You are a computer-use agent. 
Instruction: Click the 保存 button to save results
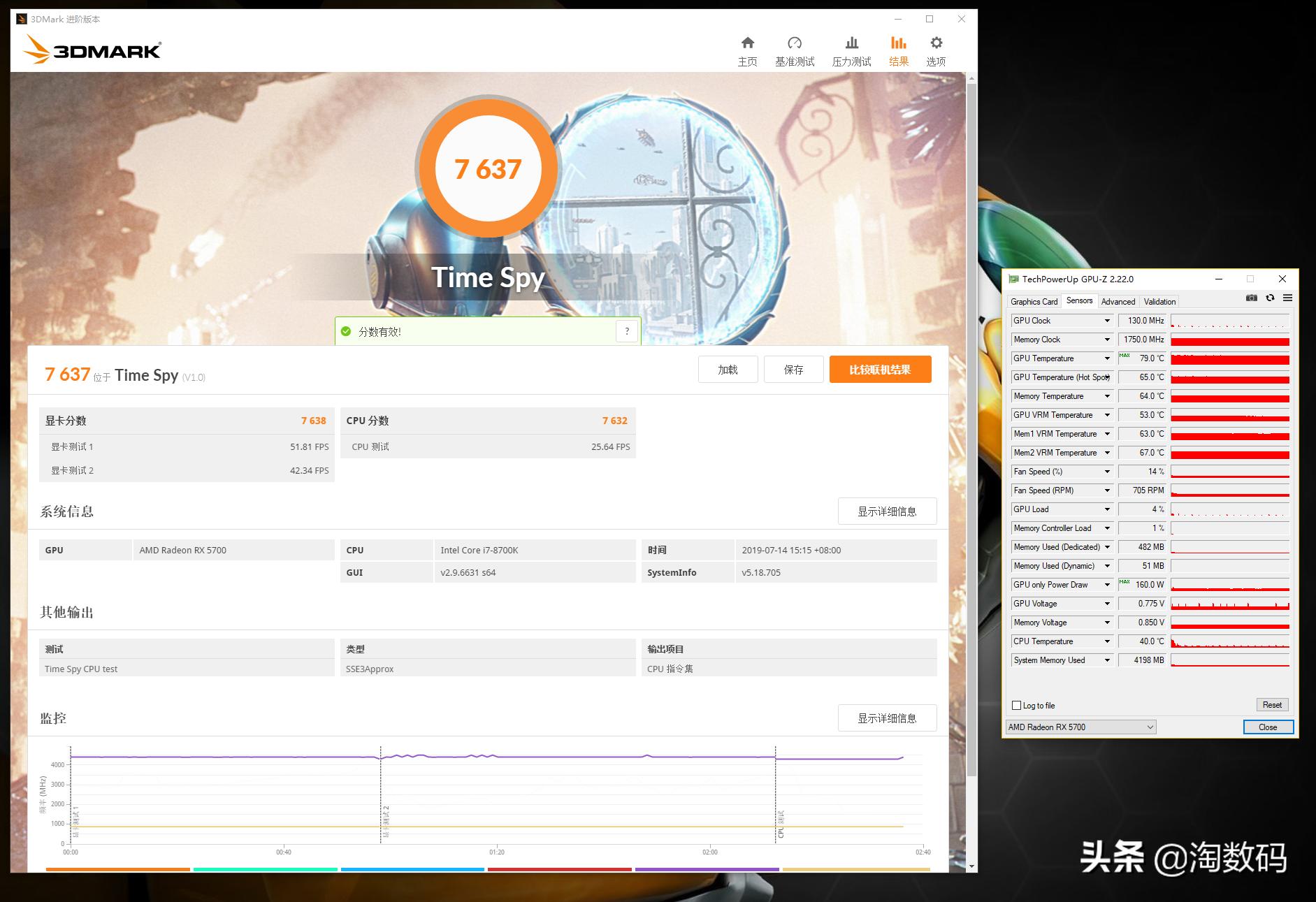[793, 369]
